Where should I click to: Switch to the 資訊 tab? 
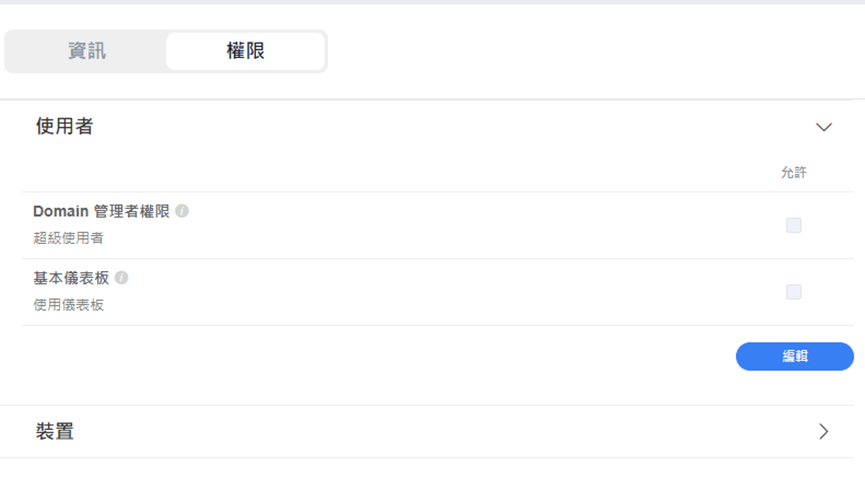coord(87,51)
